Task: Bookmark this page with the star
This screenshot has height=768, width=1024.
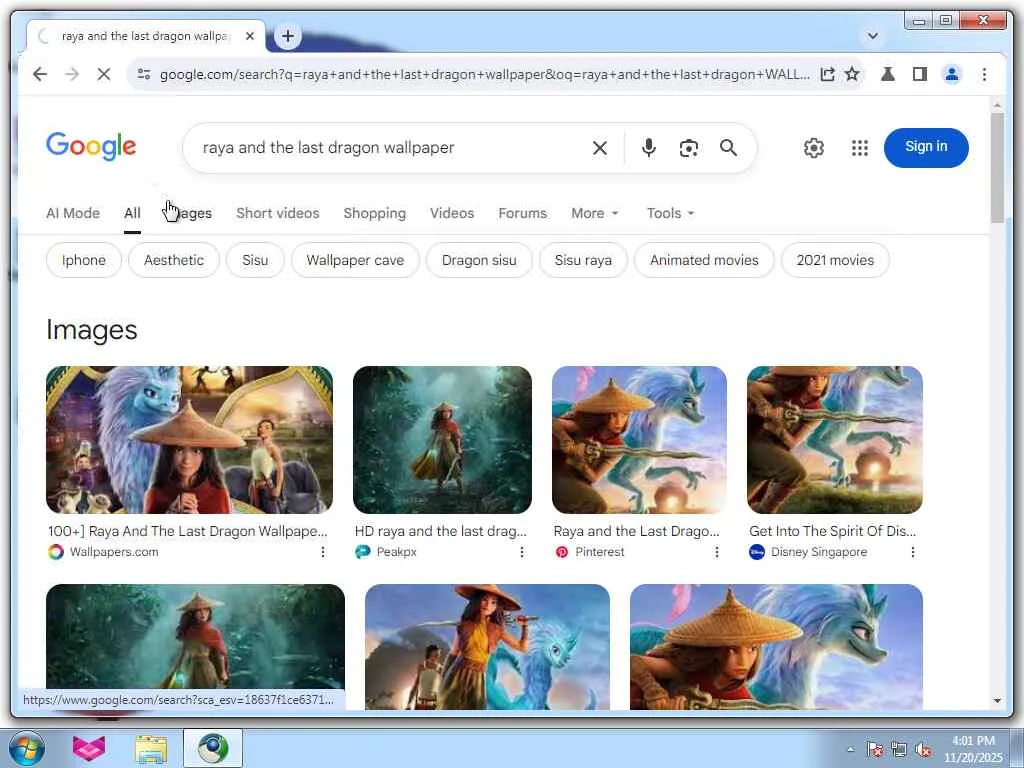Action: (x=852, y=74)
